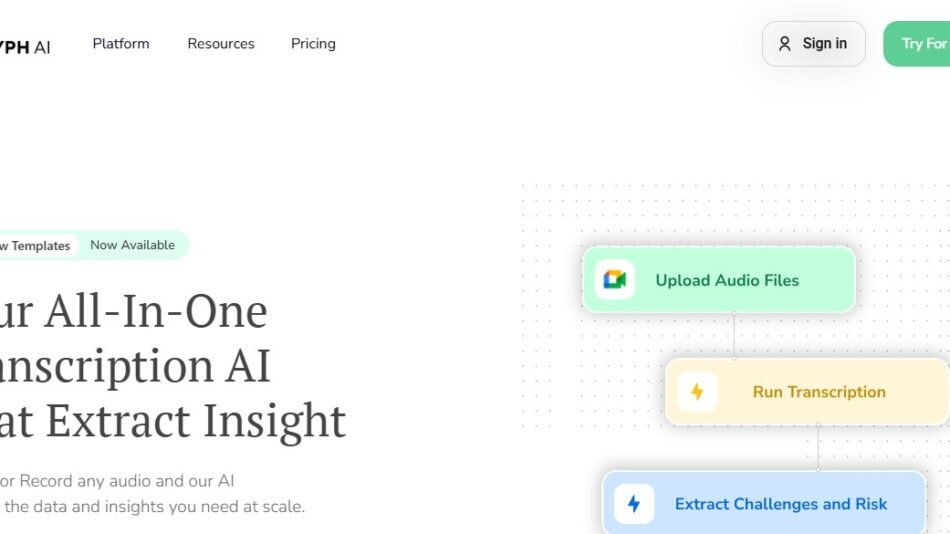Click the New Templates badge
This screenshot has height=534, width=950.
36,246
